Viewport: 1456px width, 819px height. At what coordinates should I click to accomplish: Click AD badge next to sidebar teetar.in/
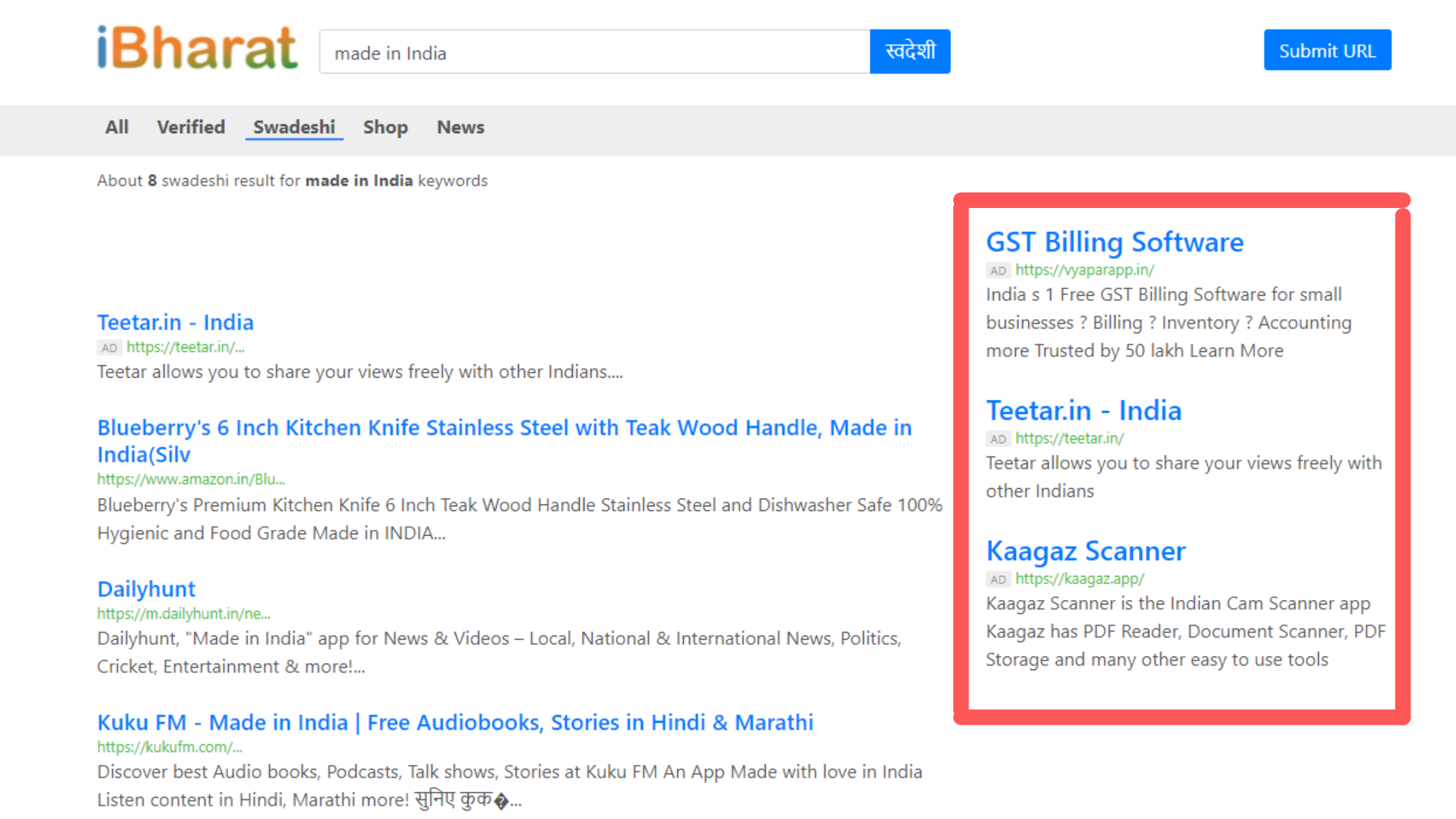998,439
